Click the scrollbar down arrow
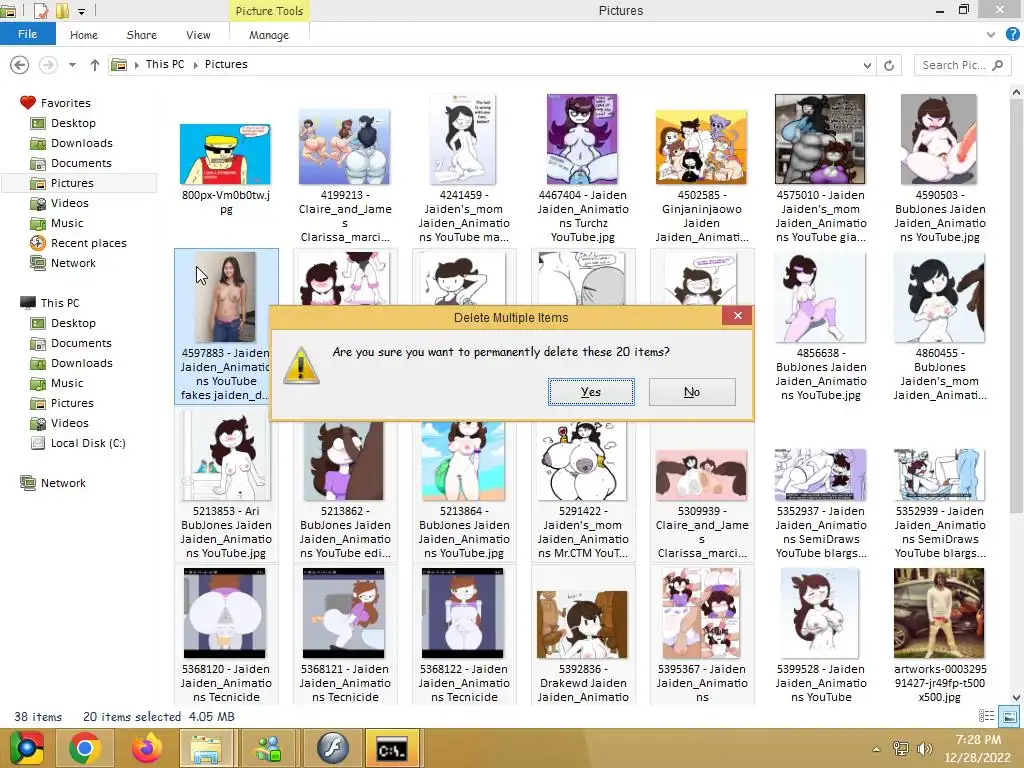Image resolution: width=1024 pixels, height=768 pixels. click(x=1016, y=697)
